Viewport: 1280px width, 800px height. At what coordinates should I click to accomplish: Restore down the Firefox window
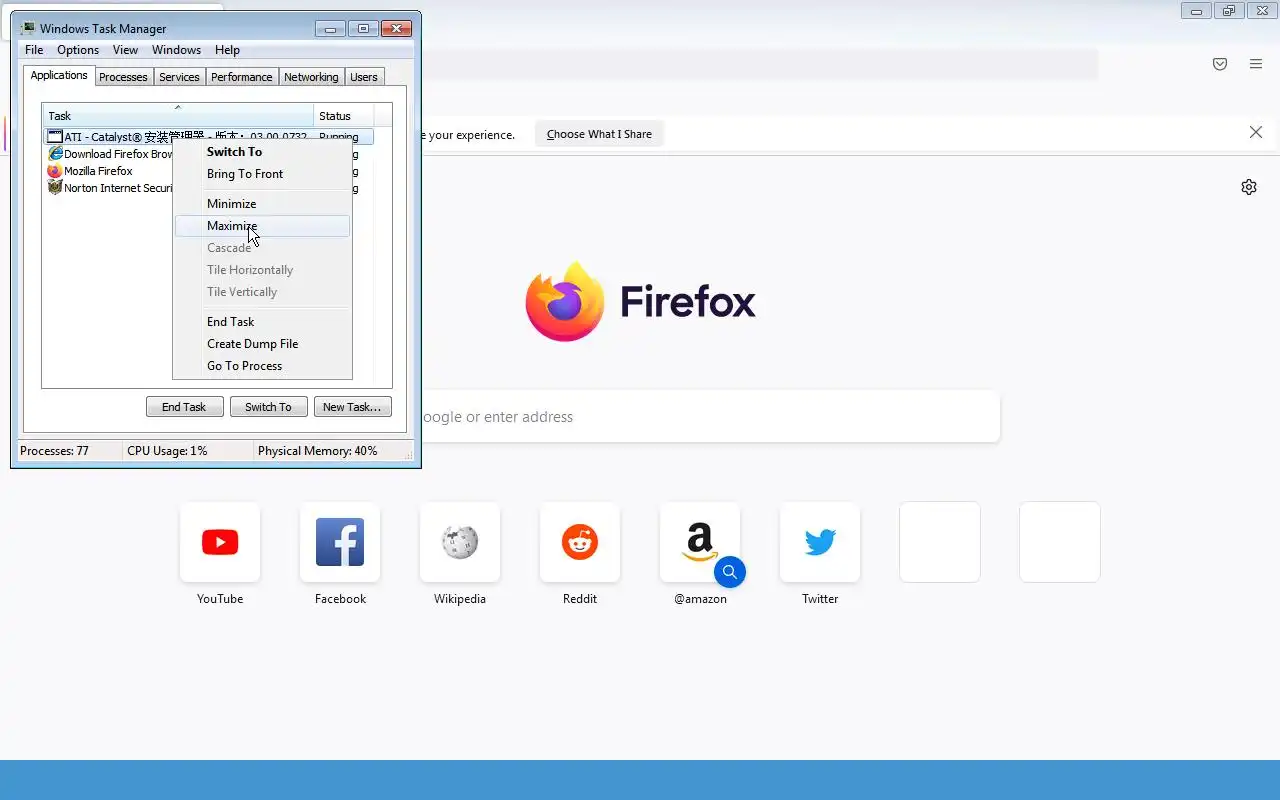1229,11
